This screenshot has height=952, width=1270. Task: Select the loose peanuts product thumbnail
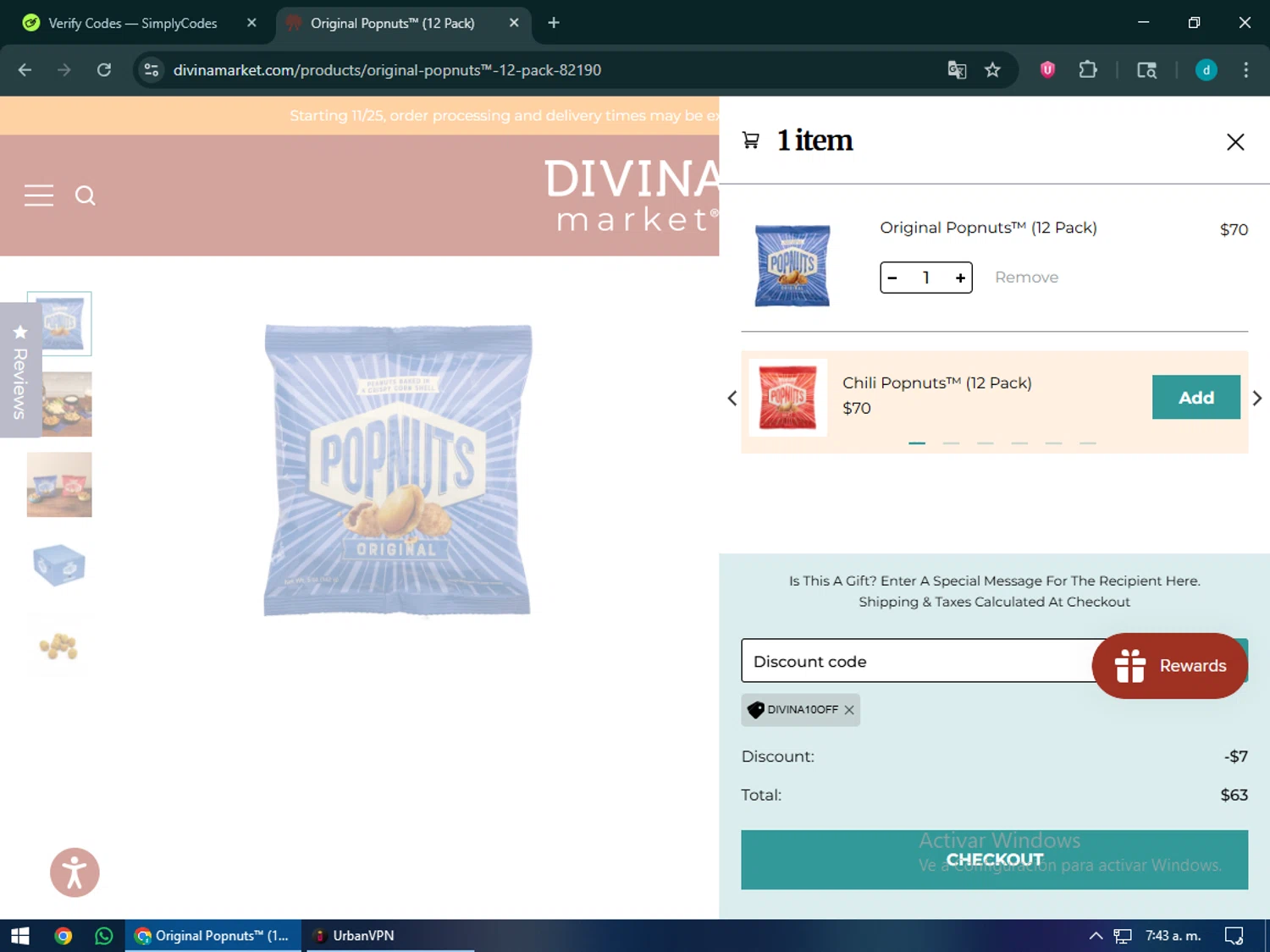(x=59, y=646)
